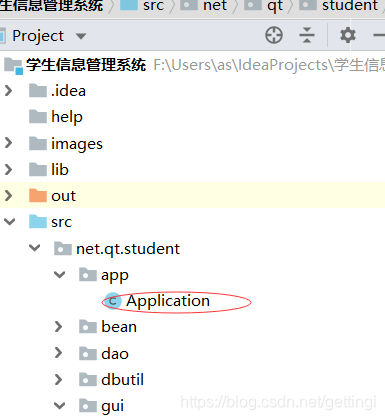Expand the out folder chevron
385x420 pixels.
pyautogui.click(x=9, y=196)
